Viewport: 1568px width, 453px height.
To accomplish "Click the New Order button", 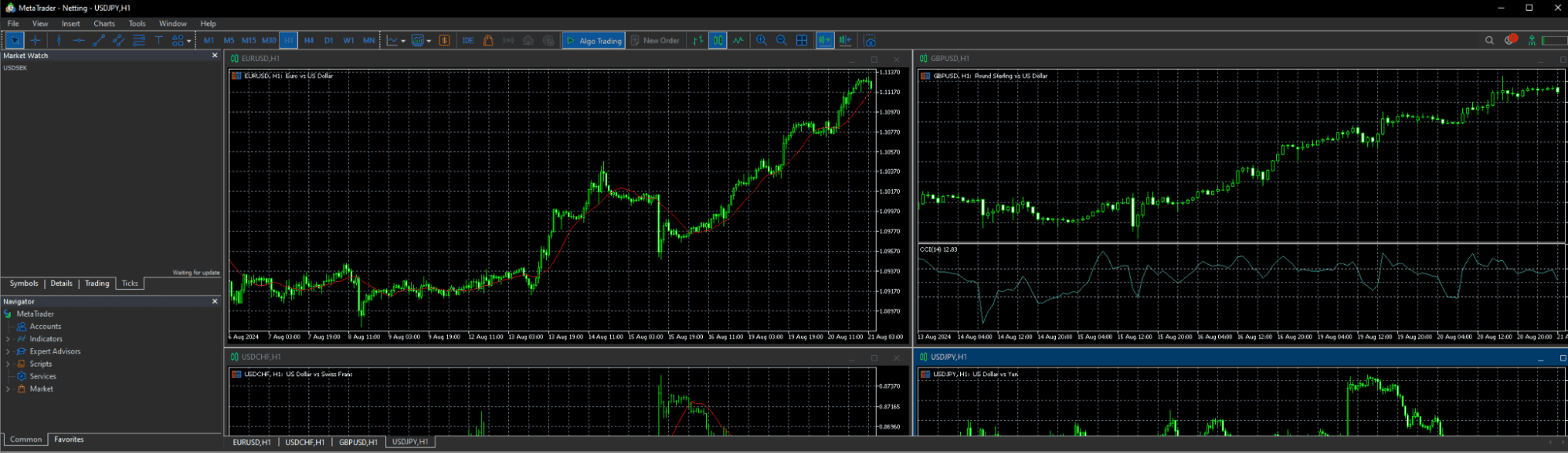I will pos(655,41).
